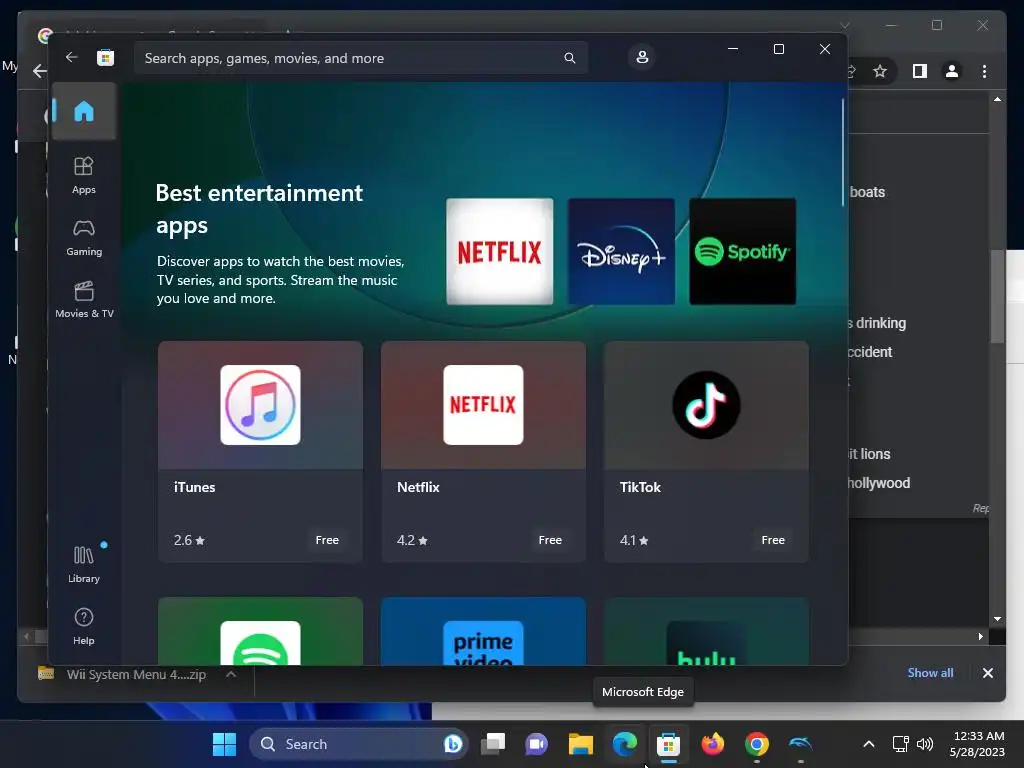Open the Hulu app card

pos(706,631)
